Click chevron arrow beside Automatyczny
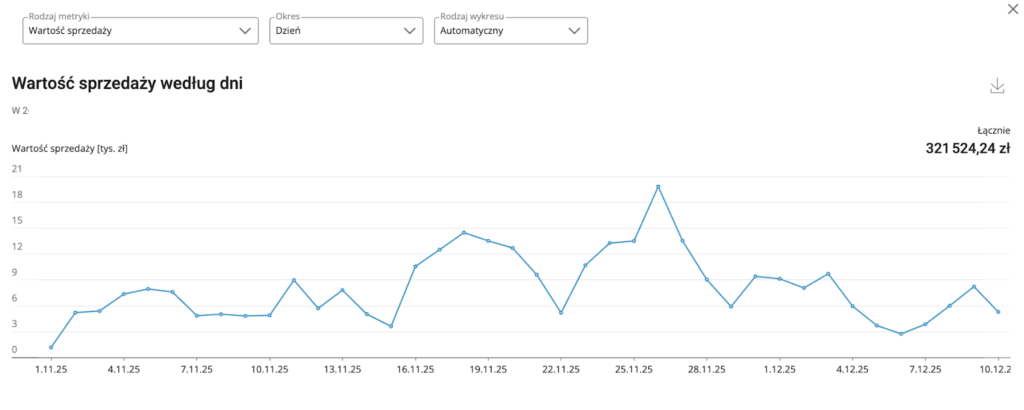Image resolution: width=1024 pixels, height=410 pixels. [574, 31]
